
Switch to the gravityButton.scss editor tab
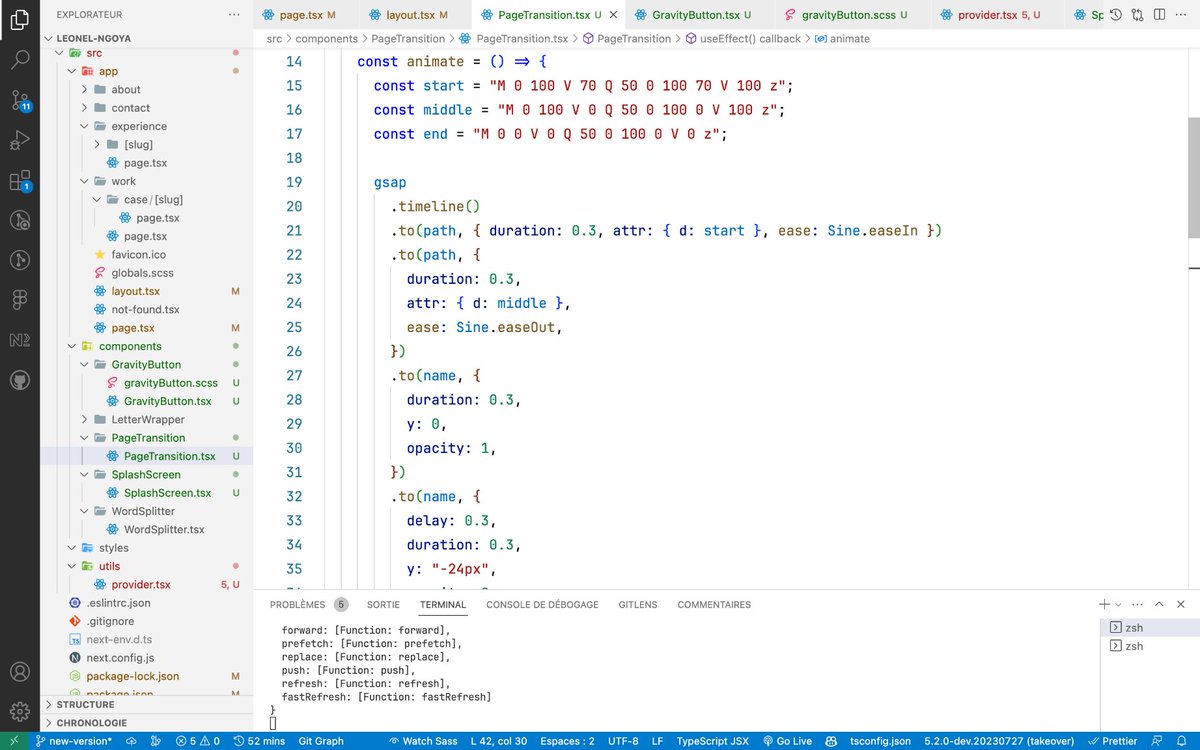[855, 15]
